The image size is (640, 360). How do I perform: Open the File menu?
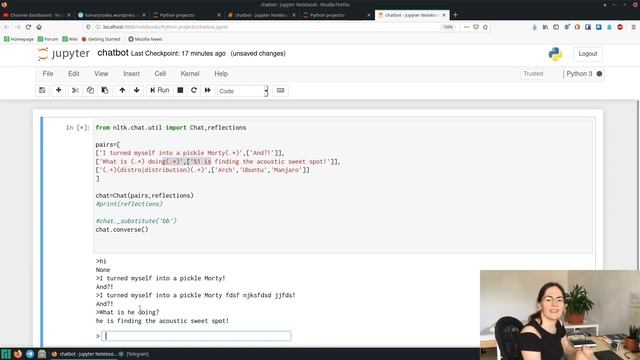[x=48, y=74]
